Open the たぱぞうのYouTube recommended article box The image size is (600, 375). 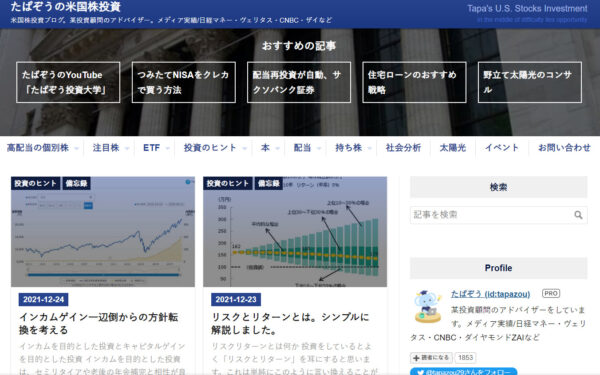point(68,82)
